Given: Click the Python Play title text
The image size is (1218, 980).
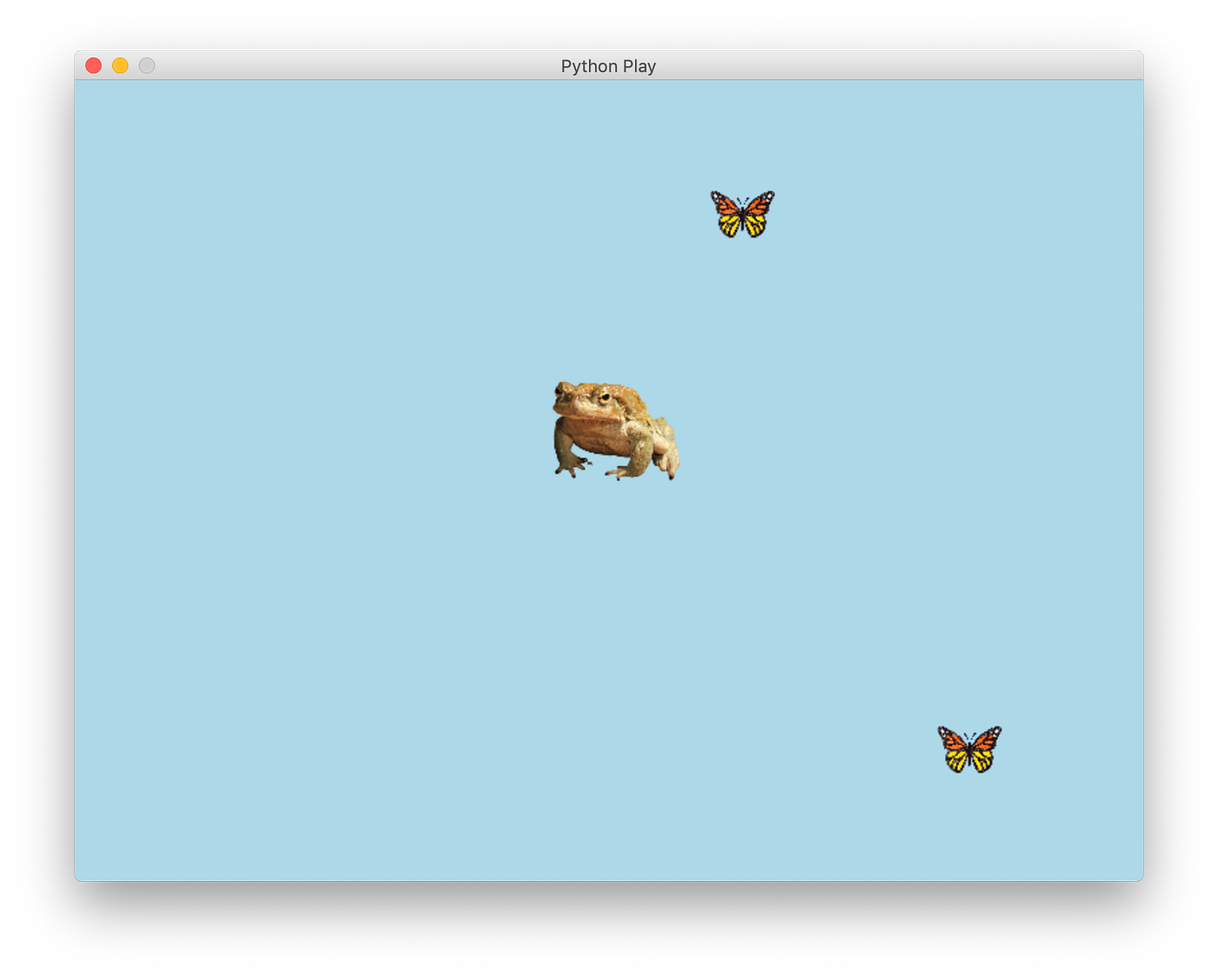Looking at the screenshot, I should [608, 66].
